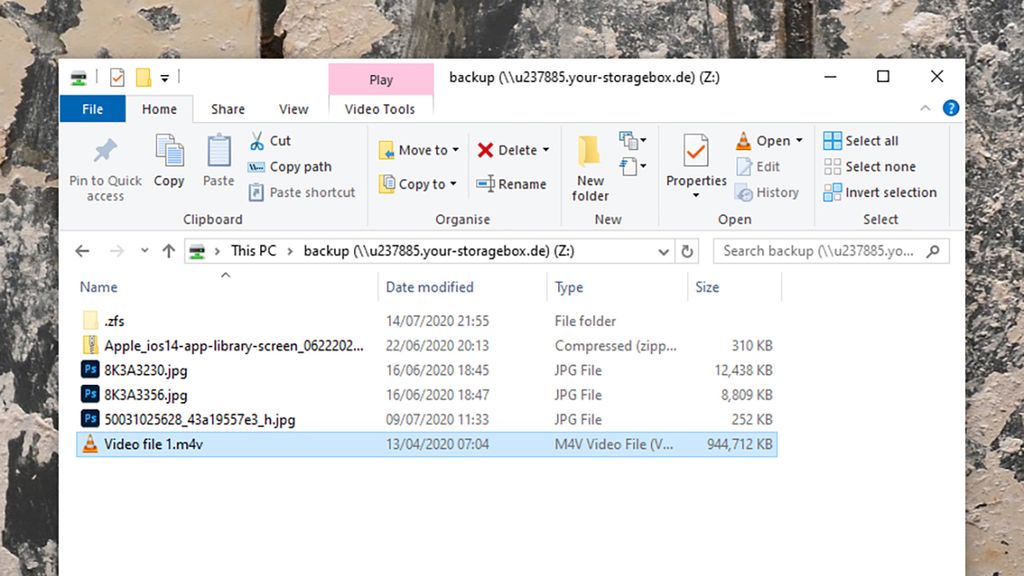Expand the Move to dropdown
The image size is (1024, 576).
click(456, 150)
